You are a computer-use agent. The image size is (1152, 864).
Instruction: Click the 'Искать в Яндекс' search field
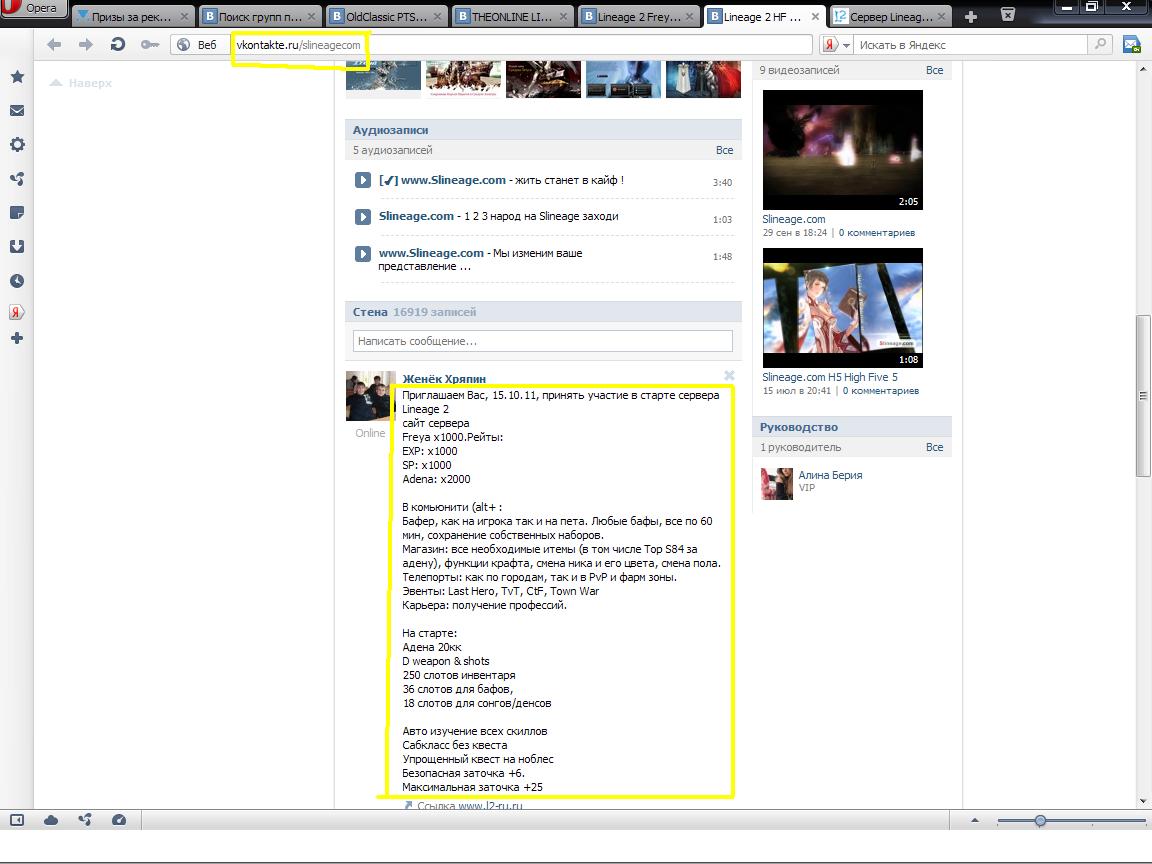(x=971, y=45)
